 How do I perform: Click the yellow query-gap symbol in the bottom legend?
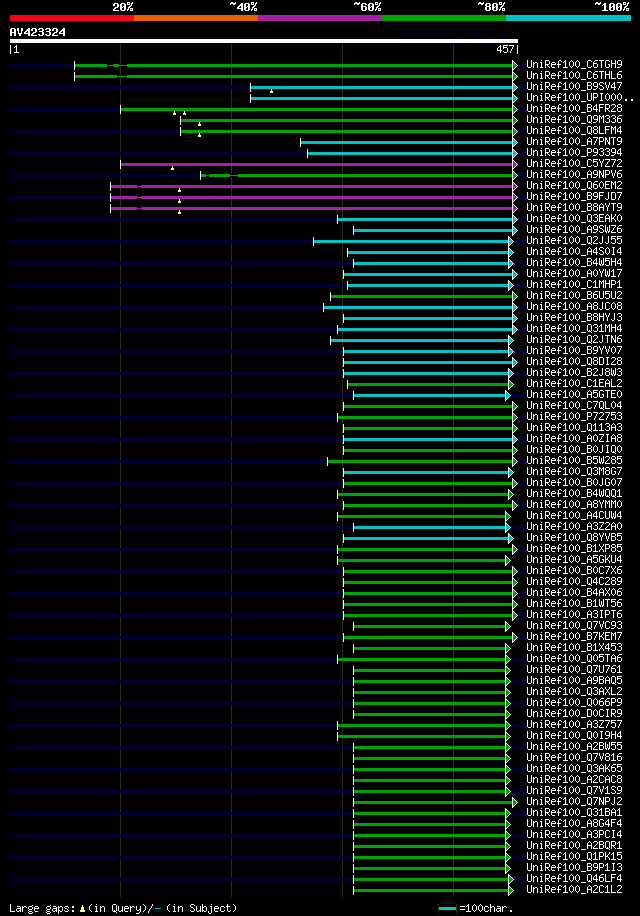[82, 908]
